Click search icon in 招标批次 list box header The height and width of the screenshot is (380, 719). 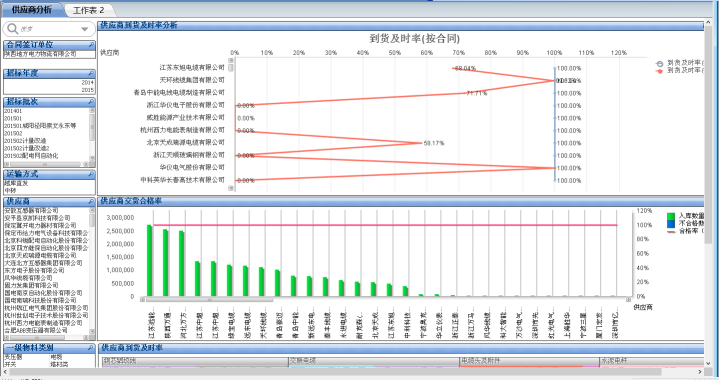[91, 102]
